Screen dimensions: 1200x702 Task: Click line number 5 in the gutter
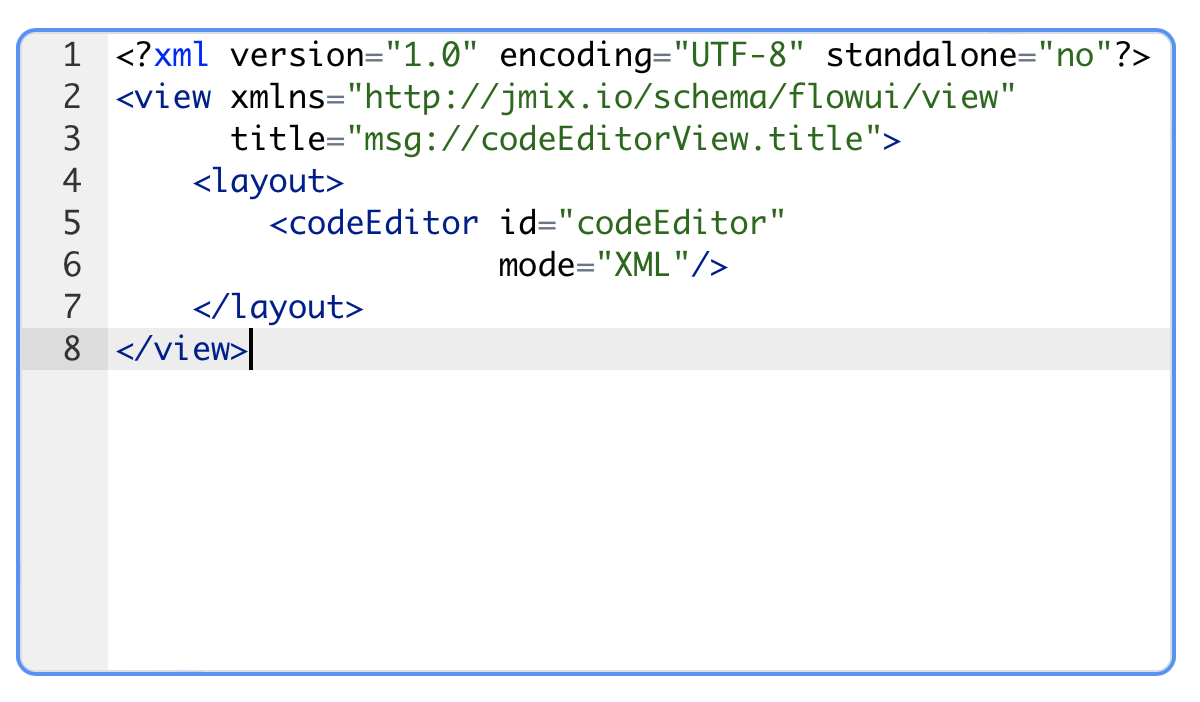pos(71,223)
